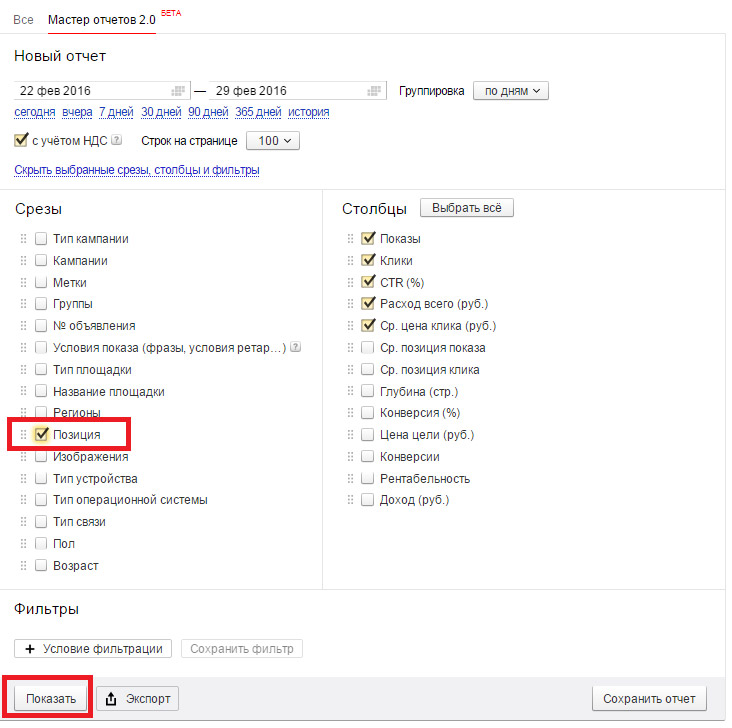Open the Строк на странице dropdown

pyautogui.click(x=273, y=141)
